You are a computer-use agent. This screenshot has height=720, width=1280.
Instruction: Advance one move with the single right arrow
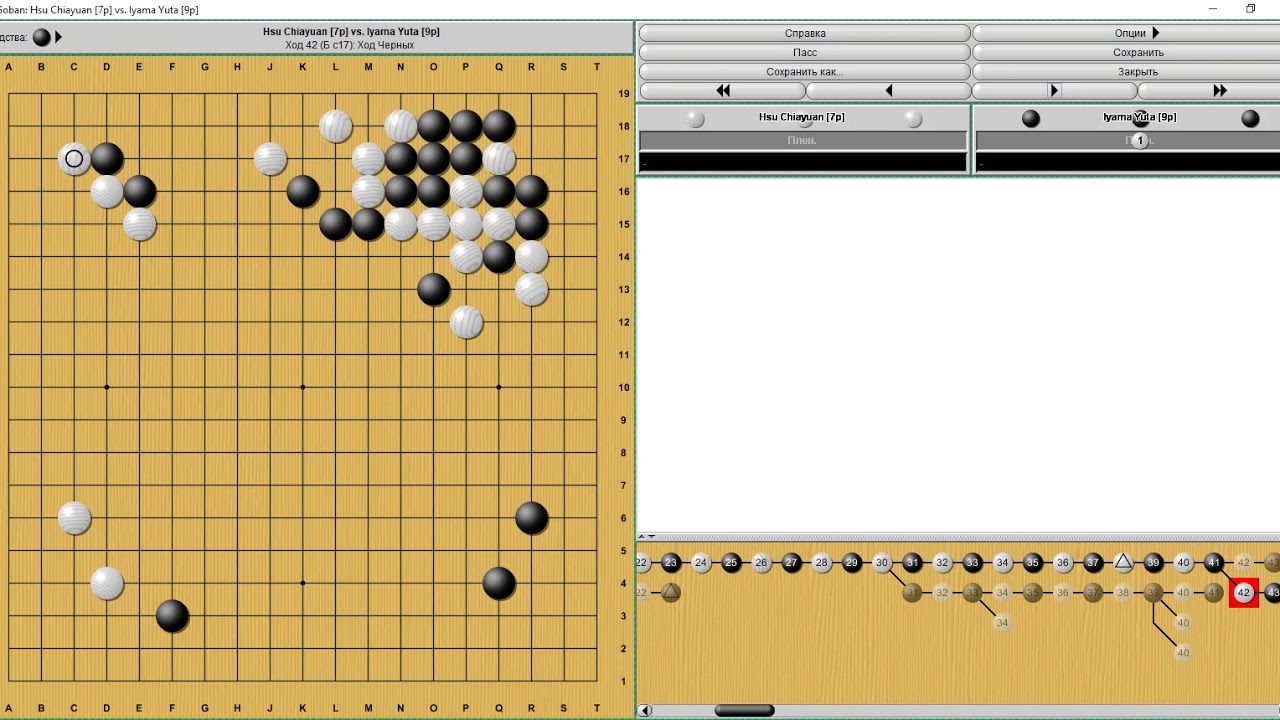1054,91
